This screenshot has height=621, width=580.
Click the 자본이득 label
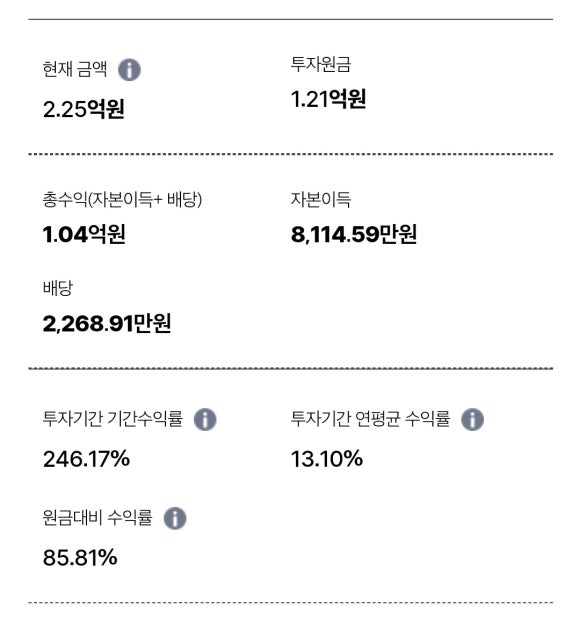point(321,199)
